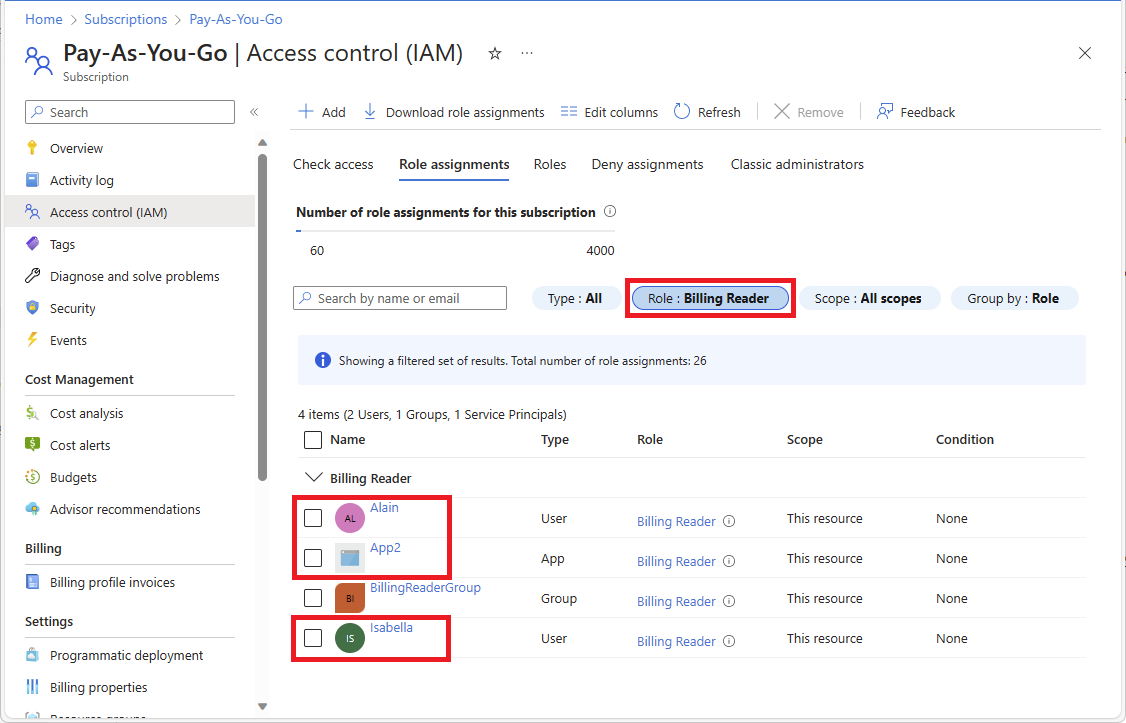Click the App2 application icon
Viewport: 1126px width, 723px height.
point(350,558)
